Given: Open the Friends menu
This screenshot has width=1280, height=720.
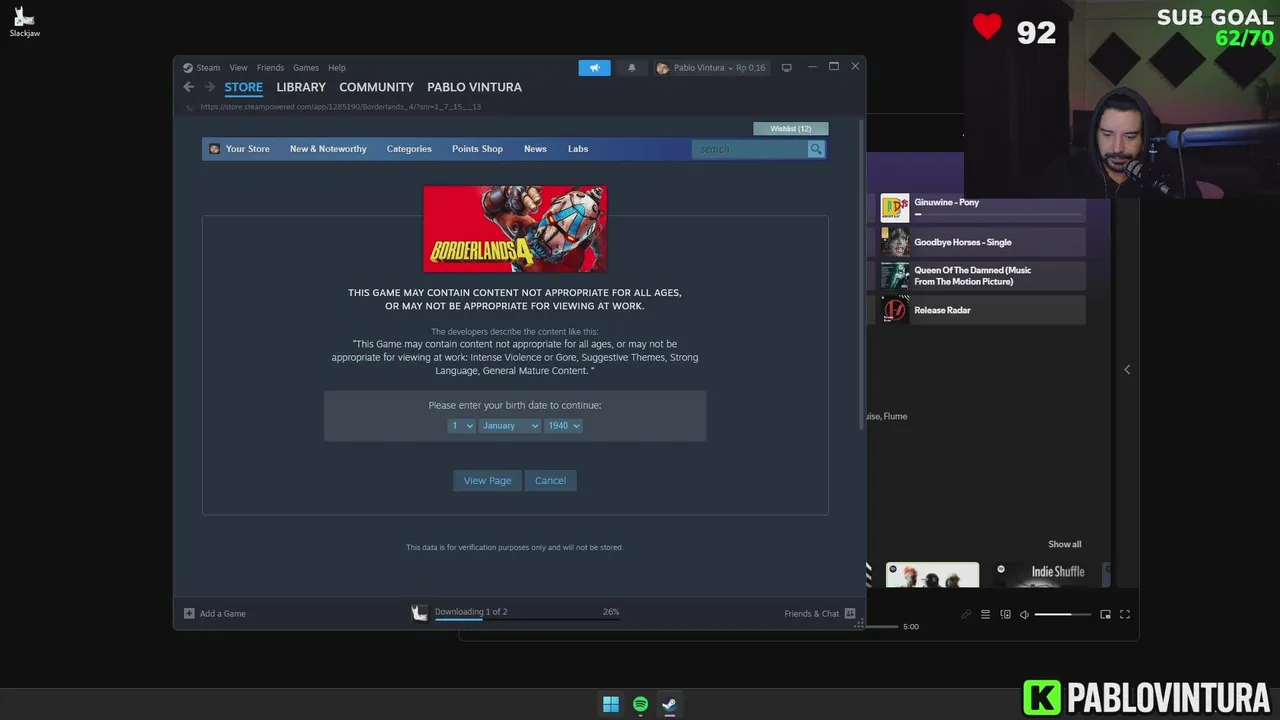Looking at the screenshot, I should [270, 68].
